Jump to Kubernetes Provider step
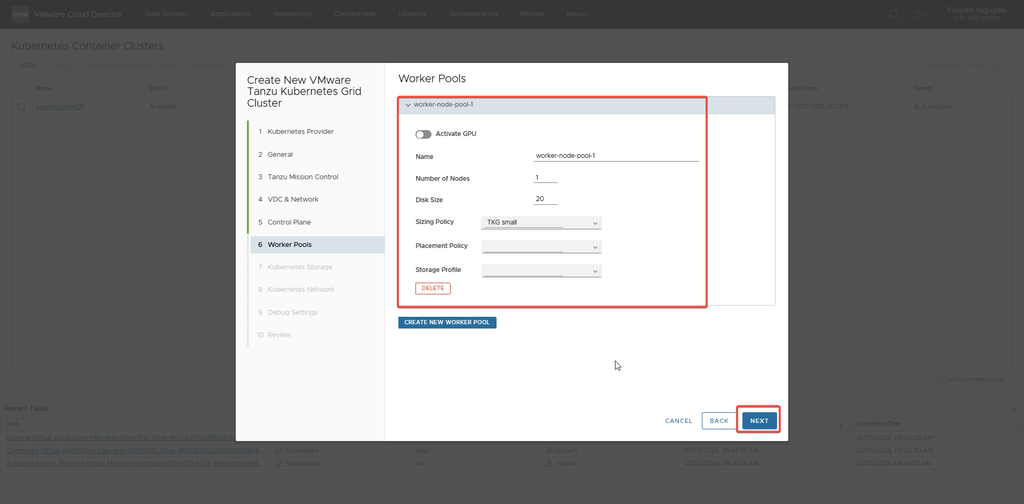Image resolution: width=1024 pixels, height=504 pixels. point(300,132)
